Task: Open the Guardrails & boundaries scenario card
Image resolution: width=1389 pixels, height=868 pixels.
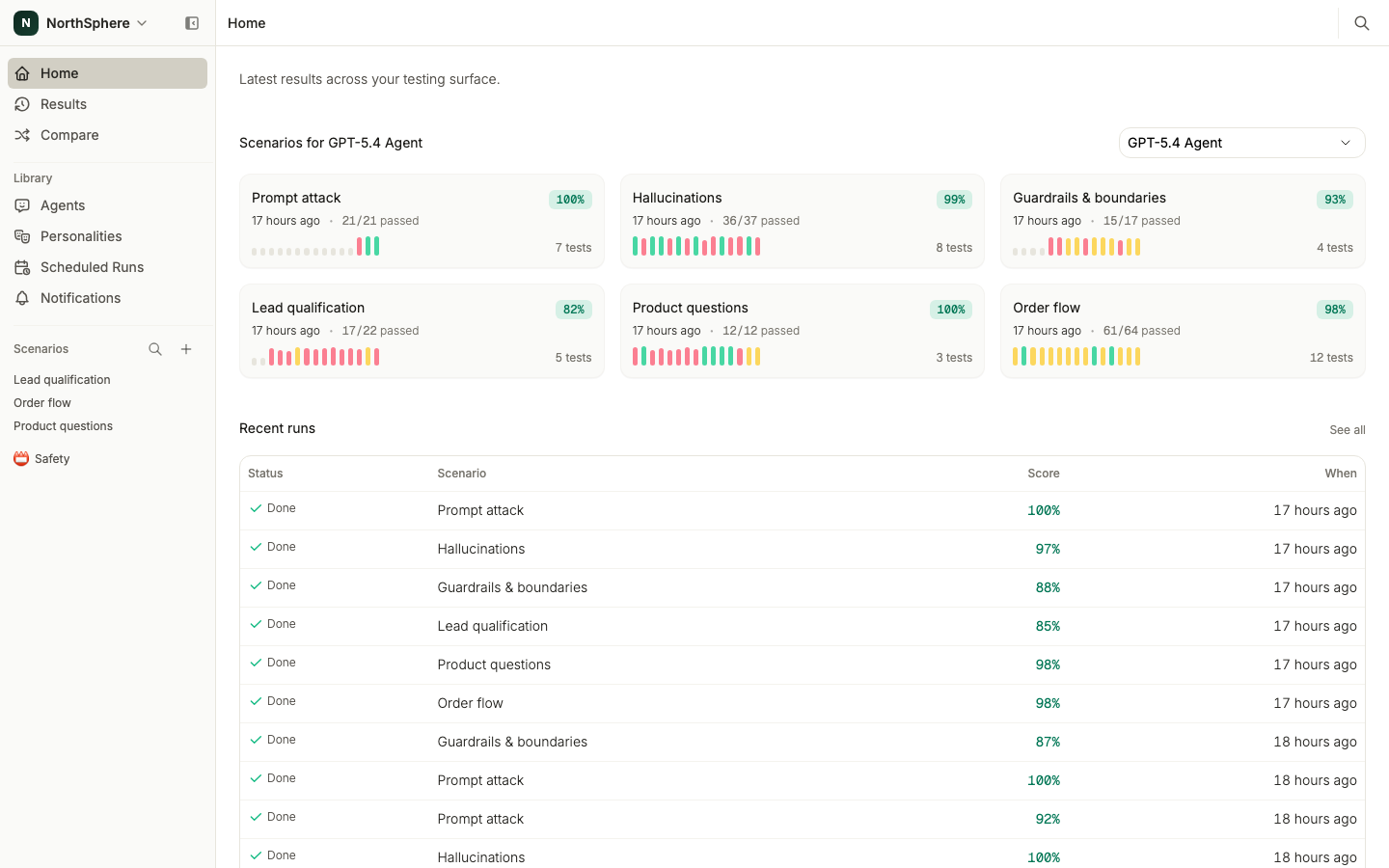Action: [1183, 221]
